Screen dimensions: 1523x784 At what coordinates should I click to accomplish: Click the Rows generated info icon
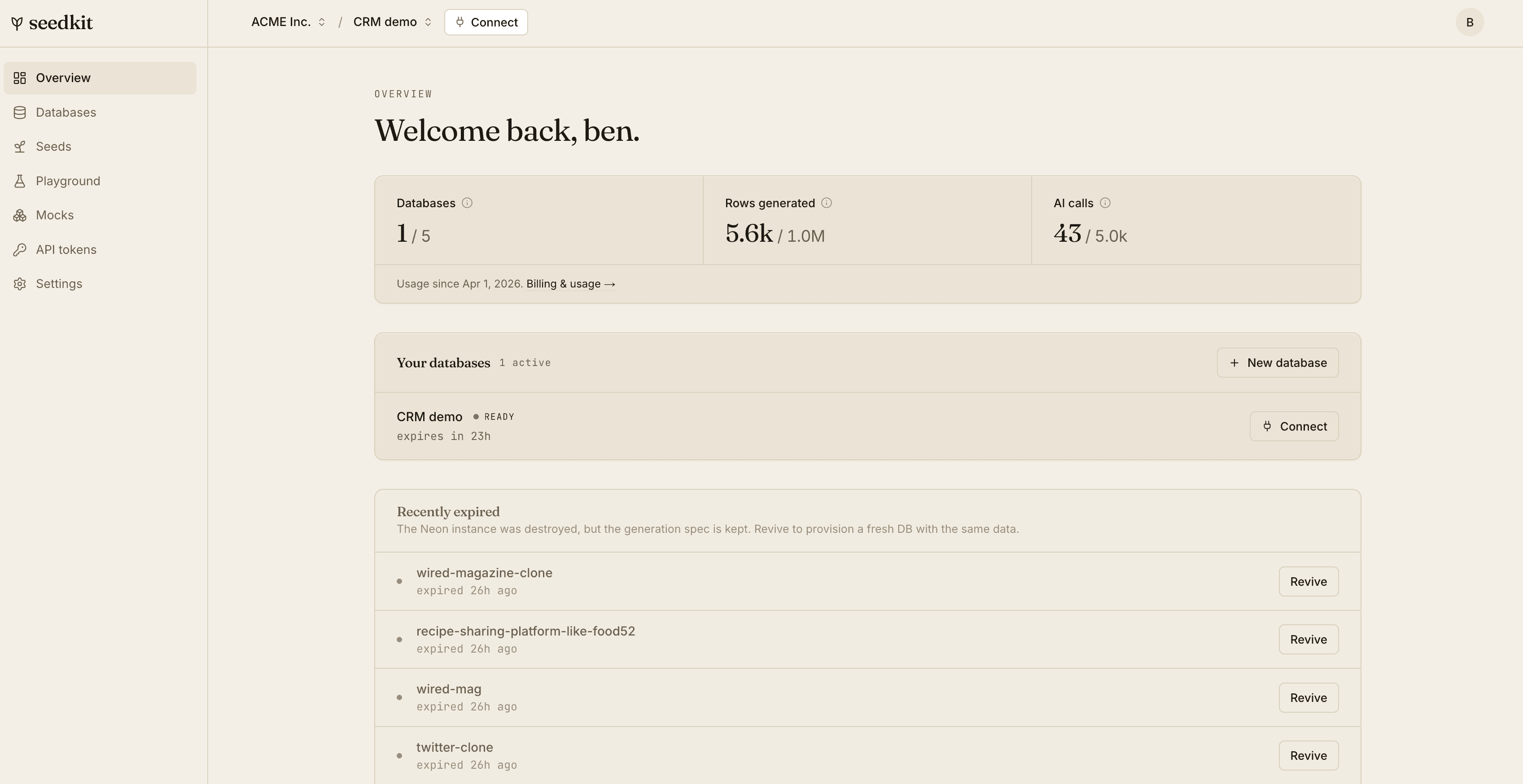[827, 203]
